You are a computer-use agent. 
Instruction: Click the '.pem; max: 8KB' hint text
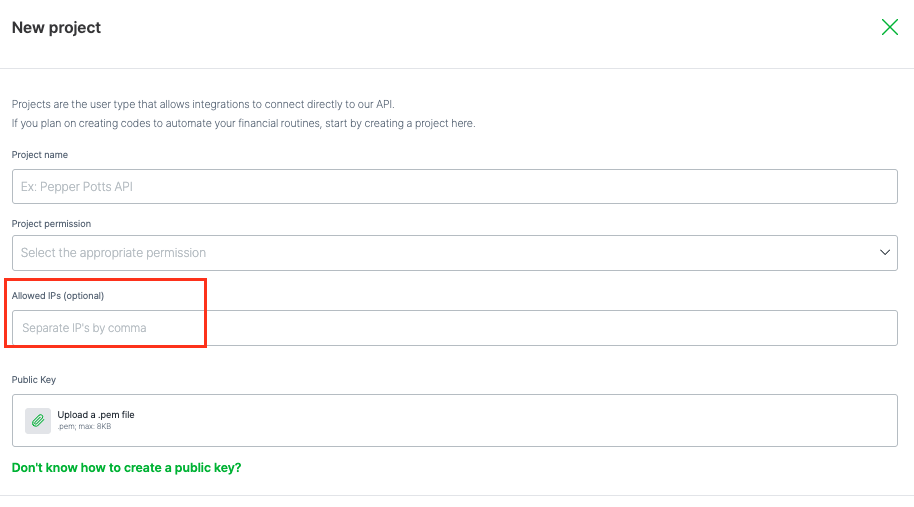click(84, 427)
